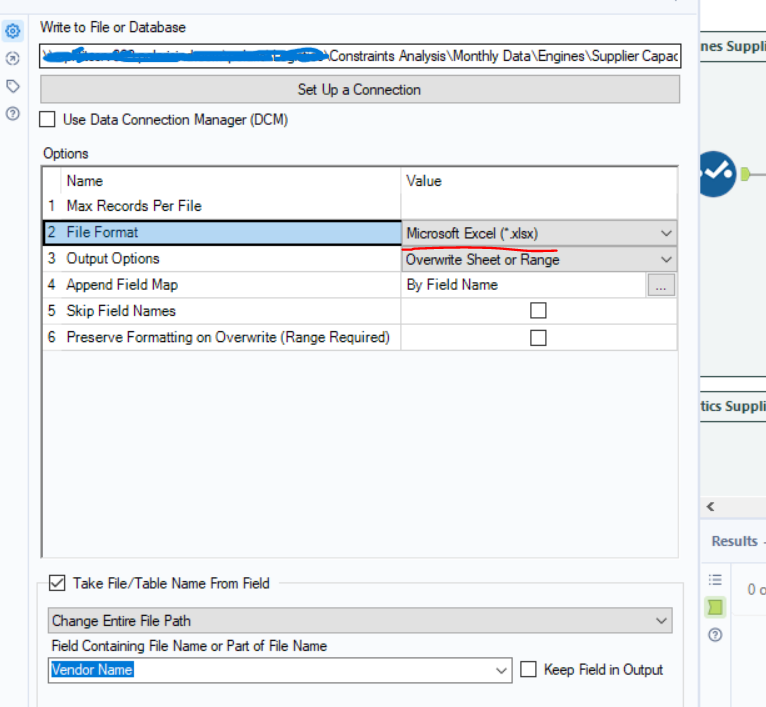Screen dimensions: 766x707
Task: Click the Navigation arrow icon in sidebar
Action: pos(12,59)
